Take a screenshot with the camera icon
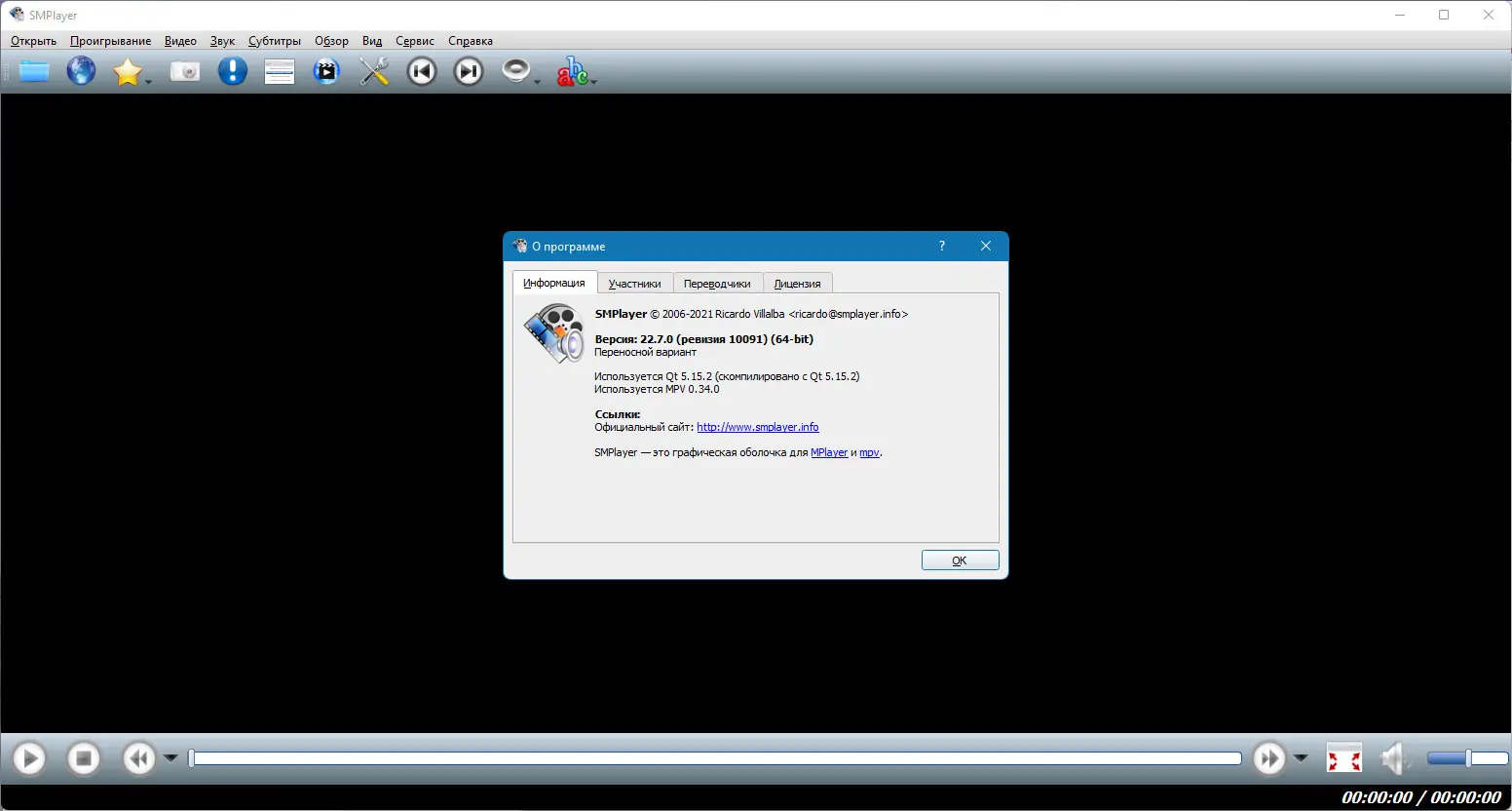 [184, 70]
